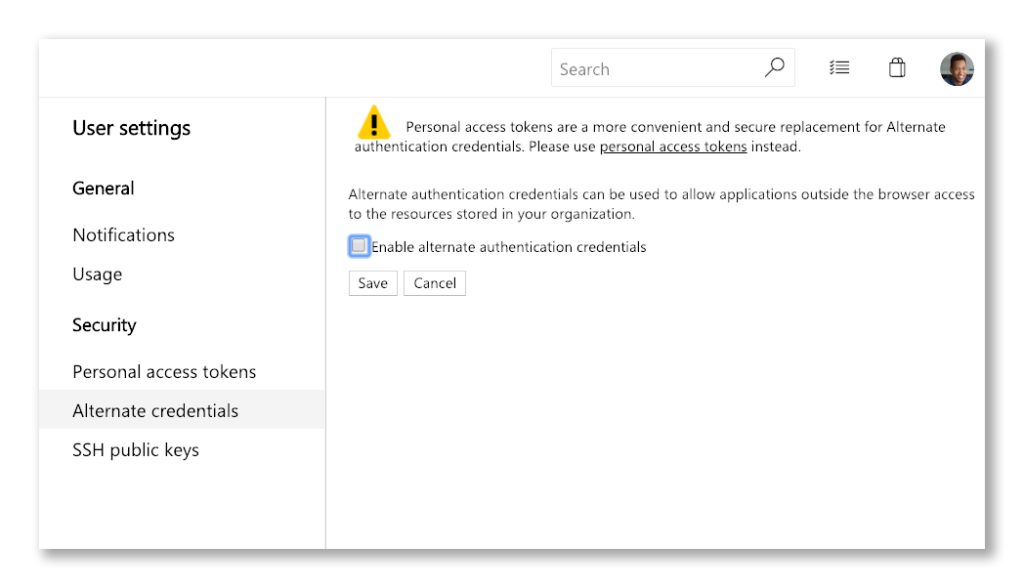The height and width of the screenshot is (588, 1024).
Task: Click the warning triangle icon
Action: 372,126
